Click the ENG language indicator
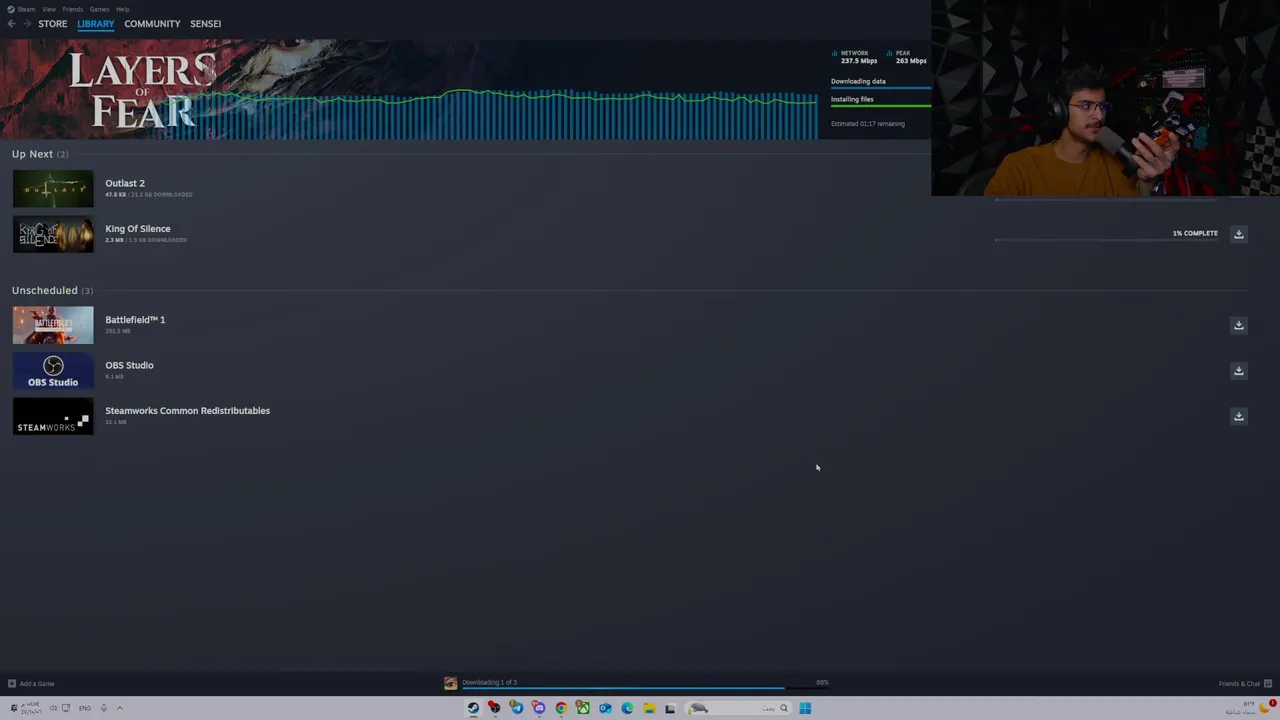The image size is (1280, 720). [x=85, y=708]
